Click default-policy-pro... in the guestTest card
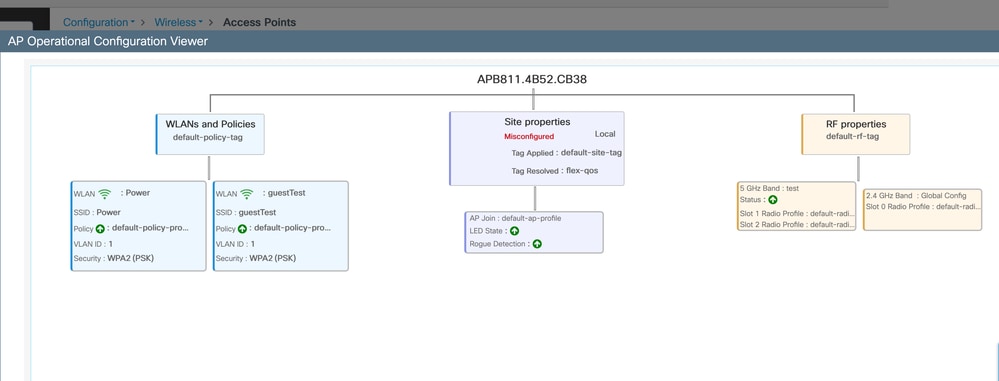 pyautogui.click(x=292, y=228)
